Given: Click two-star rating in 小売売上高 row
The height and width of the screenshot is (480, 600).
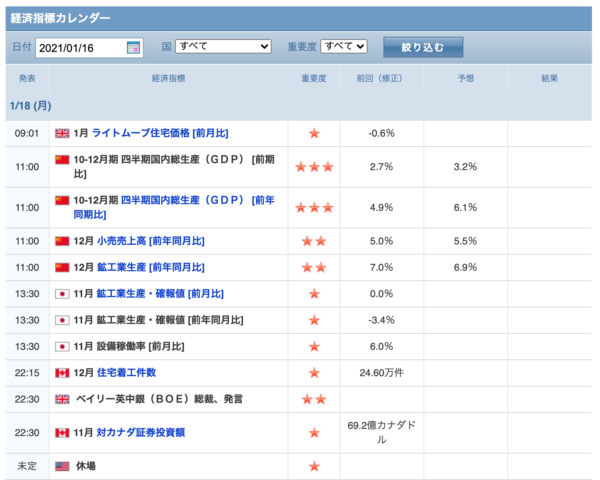Looking at the screenshot, I should coord(314,241).
